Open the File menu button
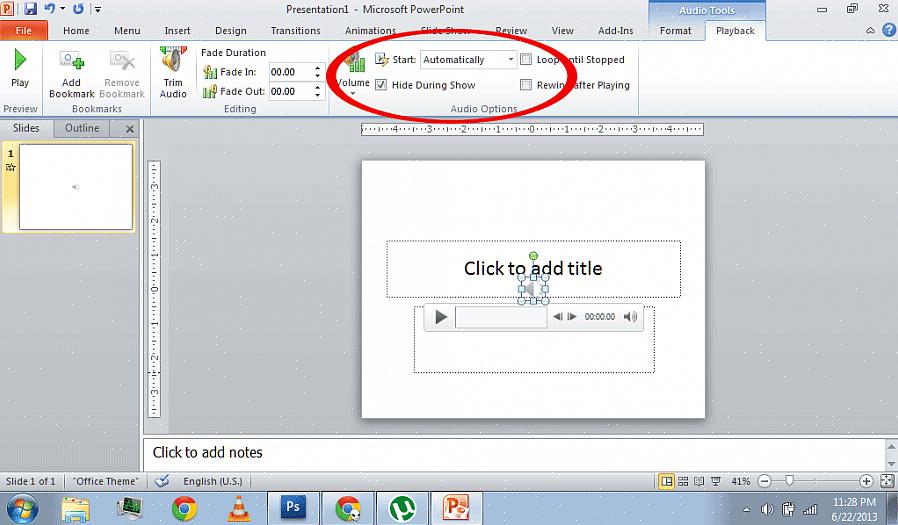The height and width of the screenshot is (525, 898). tap(23, 31)
